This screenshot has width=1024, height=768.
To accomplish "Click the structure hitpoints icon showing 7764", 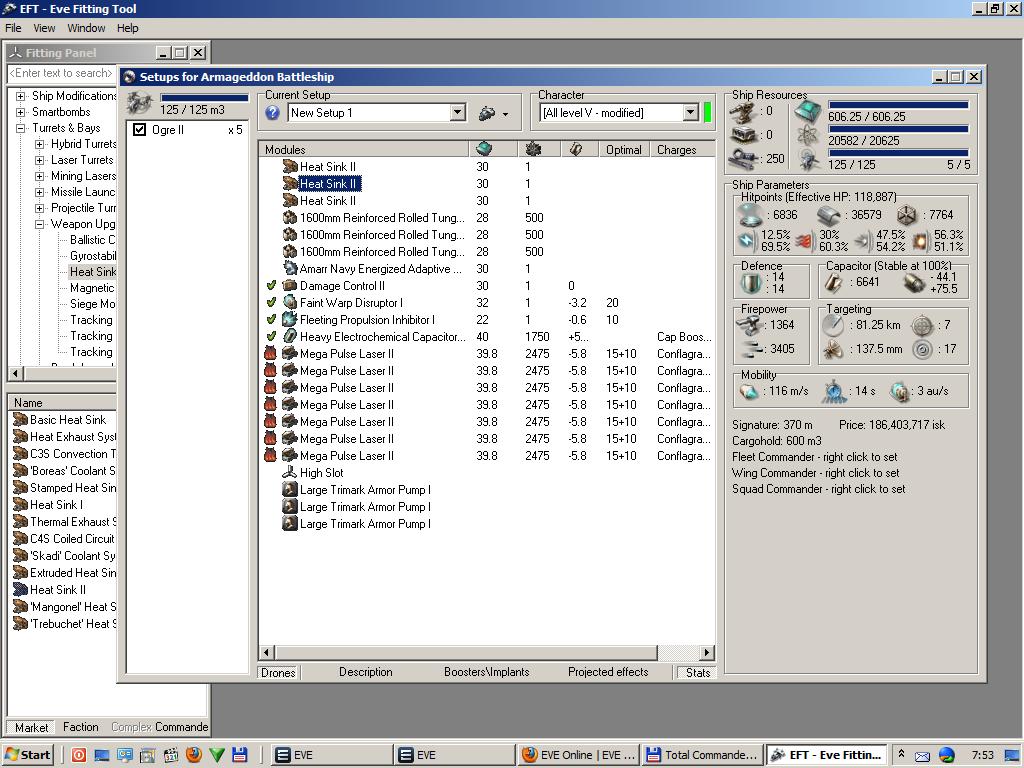I will pyautogui.click(x=906, y=215).
